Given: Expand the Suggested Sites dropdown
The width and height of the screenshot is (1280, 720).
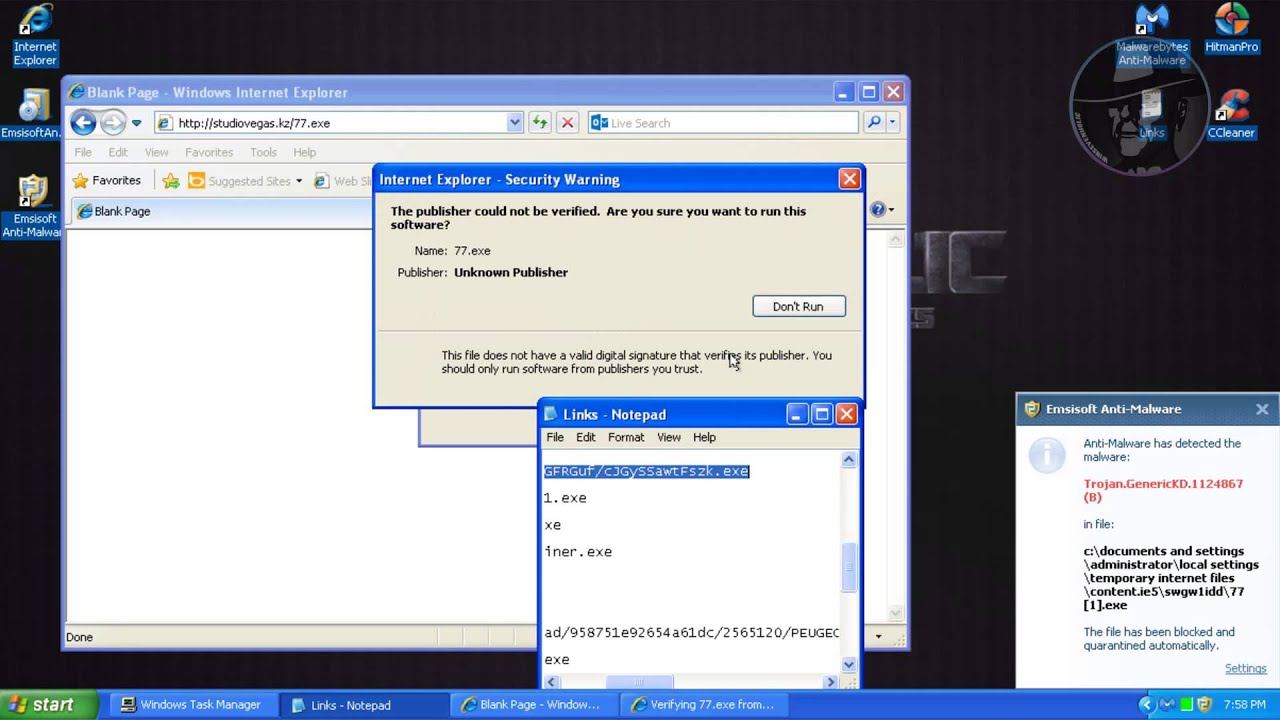Looking at the screenshot, I should (298, 181).
